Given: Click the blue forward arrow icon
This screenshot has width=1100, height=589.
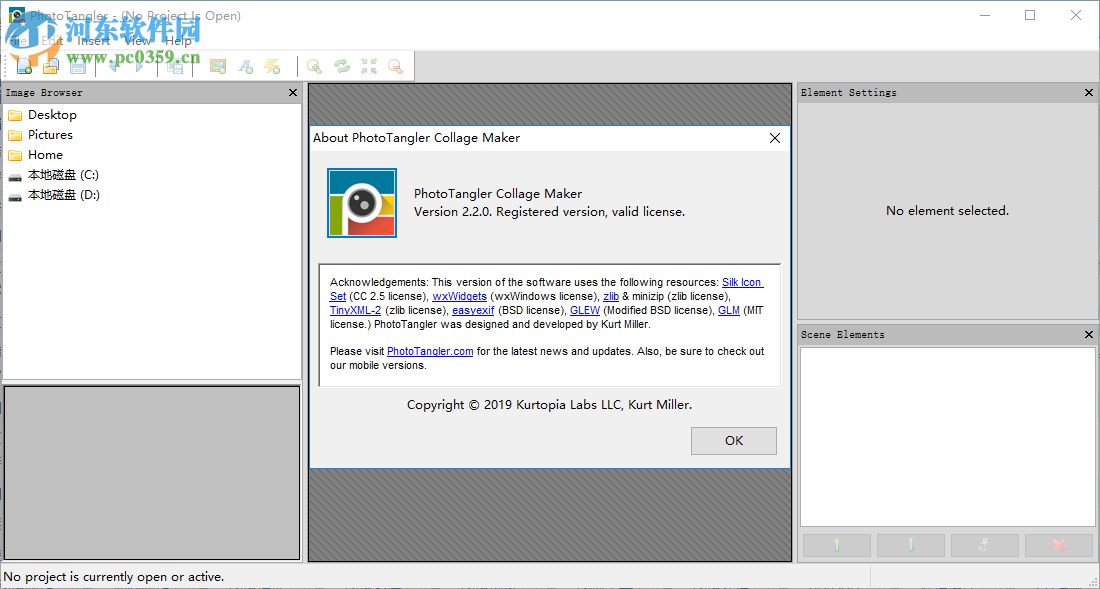Looking at the screenshot, I should pyautogui.click(x=139, y=66).
